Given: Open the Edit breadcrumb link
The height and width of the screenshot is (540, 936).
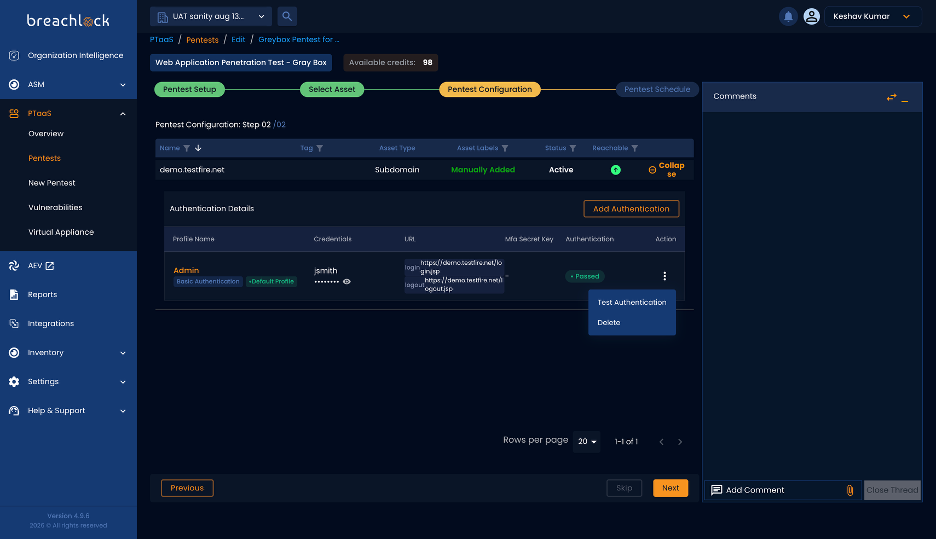Looking at the screenshot, I should click(x=238, y=39).
